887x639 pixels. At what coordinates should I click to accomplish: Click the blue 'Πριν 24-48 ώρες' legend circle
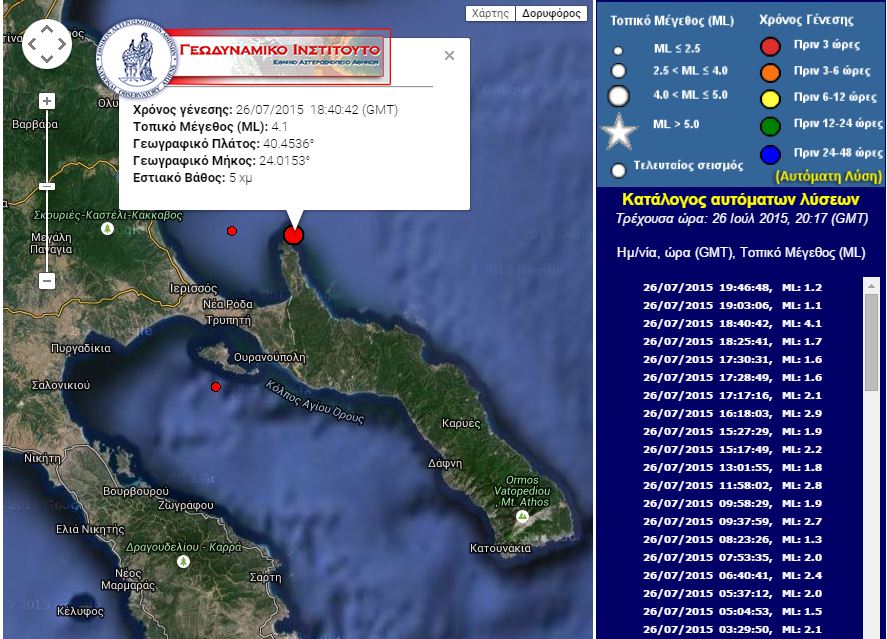coord(770,153)
